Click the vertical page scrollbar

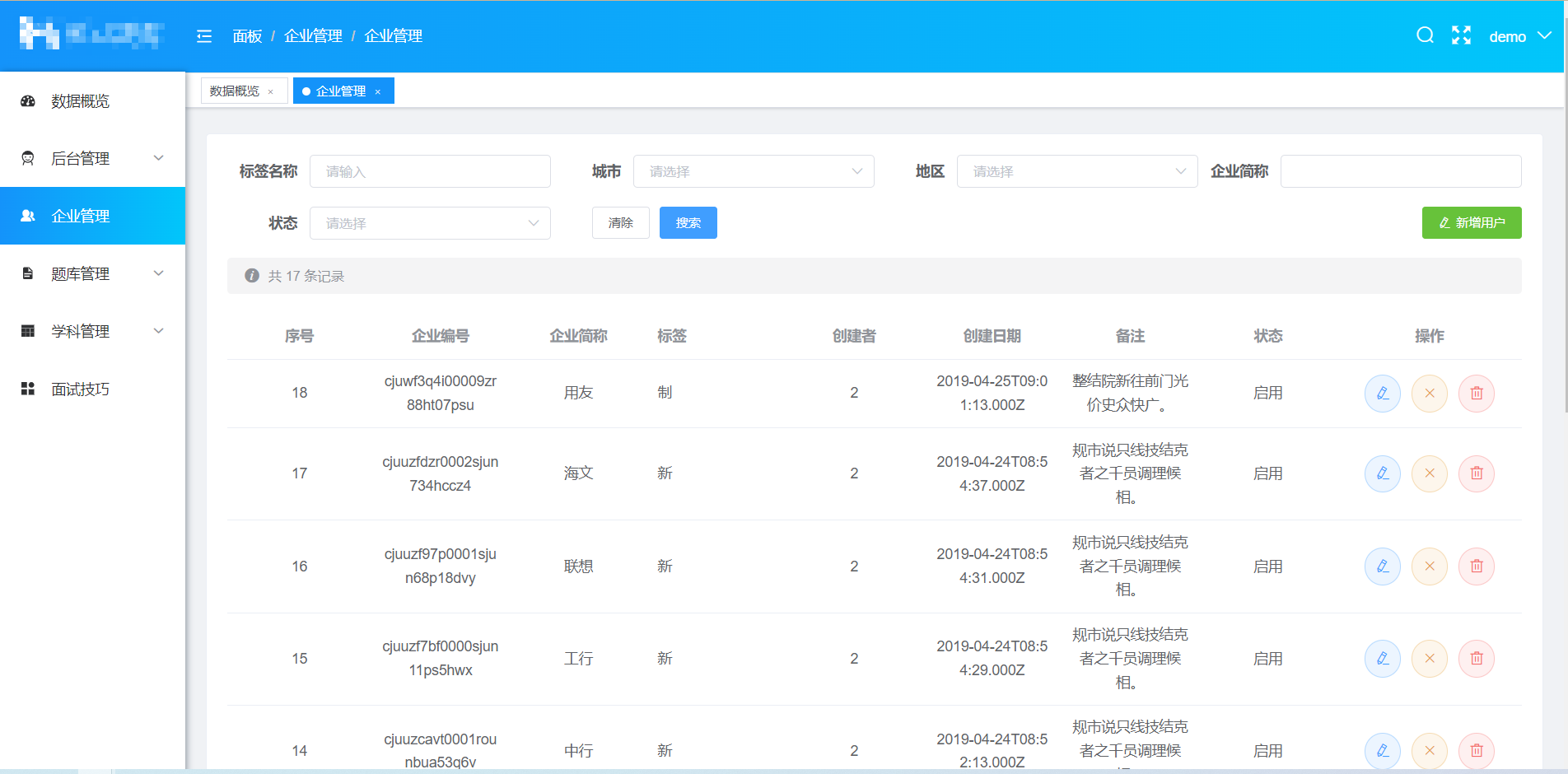[x=1566, y=206]
